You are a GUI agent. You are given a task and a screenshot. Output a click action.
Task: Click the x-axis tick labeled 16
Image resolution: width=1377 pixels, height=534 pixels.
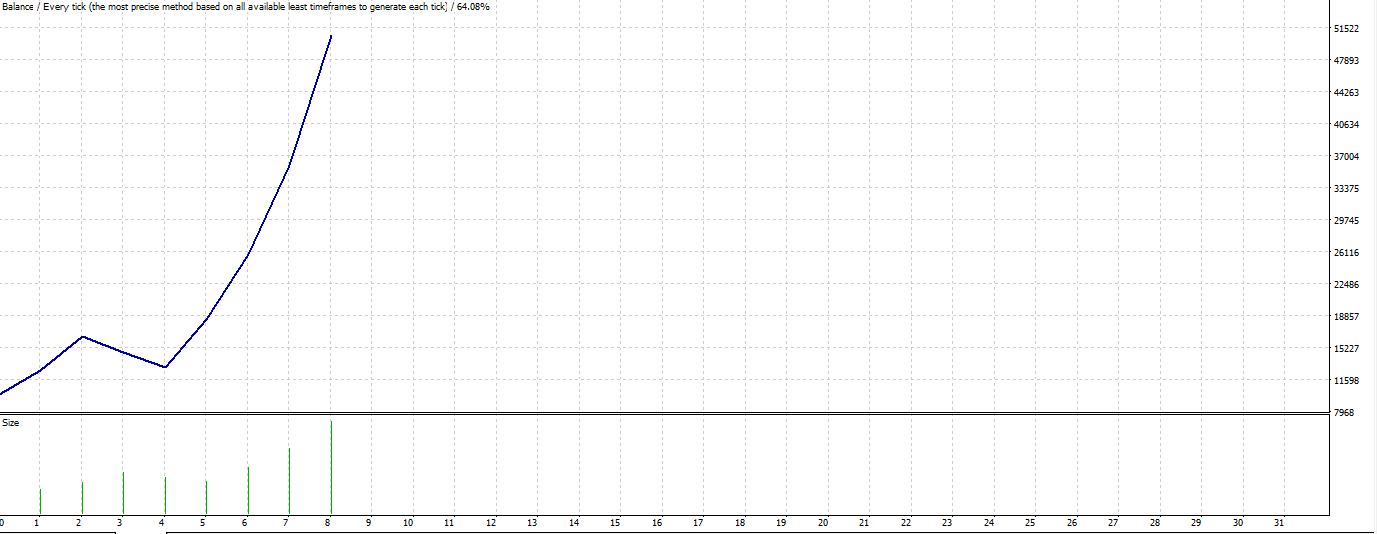point(657,523)
